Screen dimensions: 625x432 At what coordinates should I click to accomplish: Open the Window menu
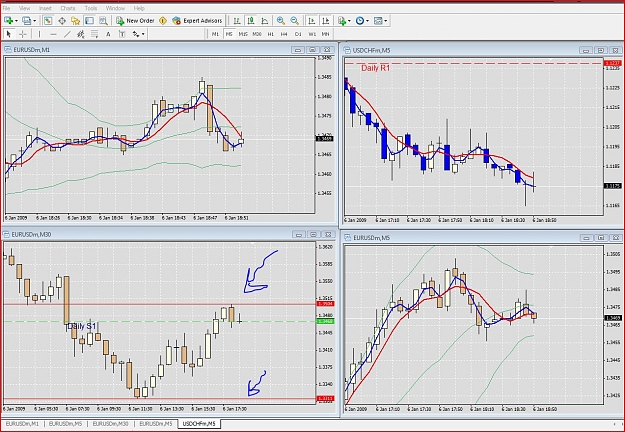(115, 8)
